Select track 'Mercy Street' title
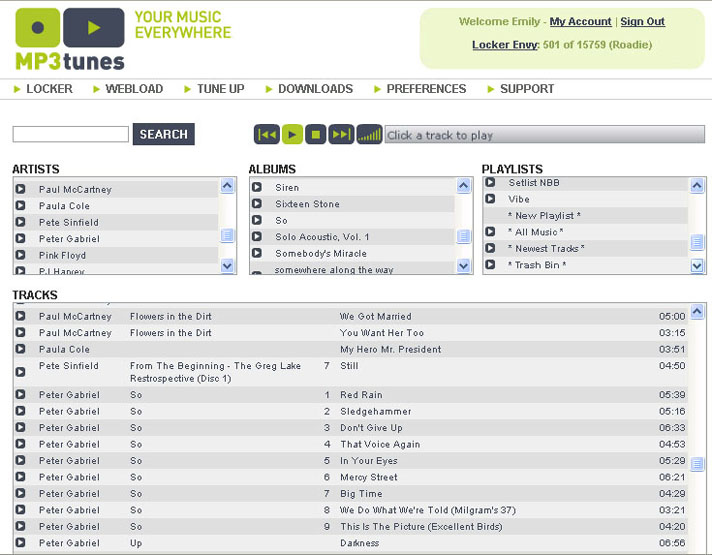The height and width of the screenshot is (555, 712). (369, 477)
